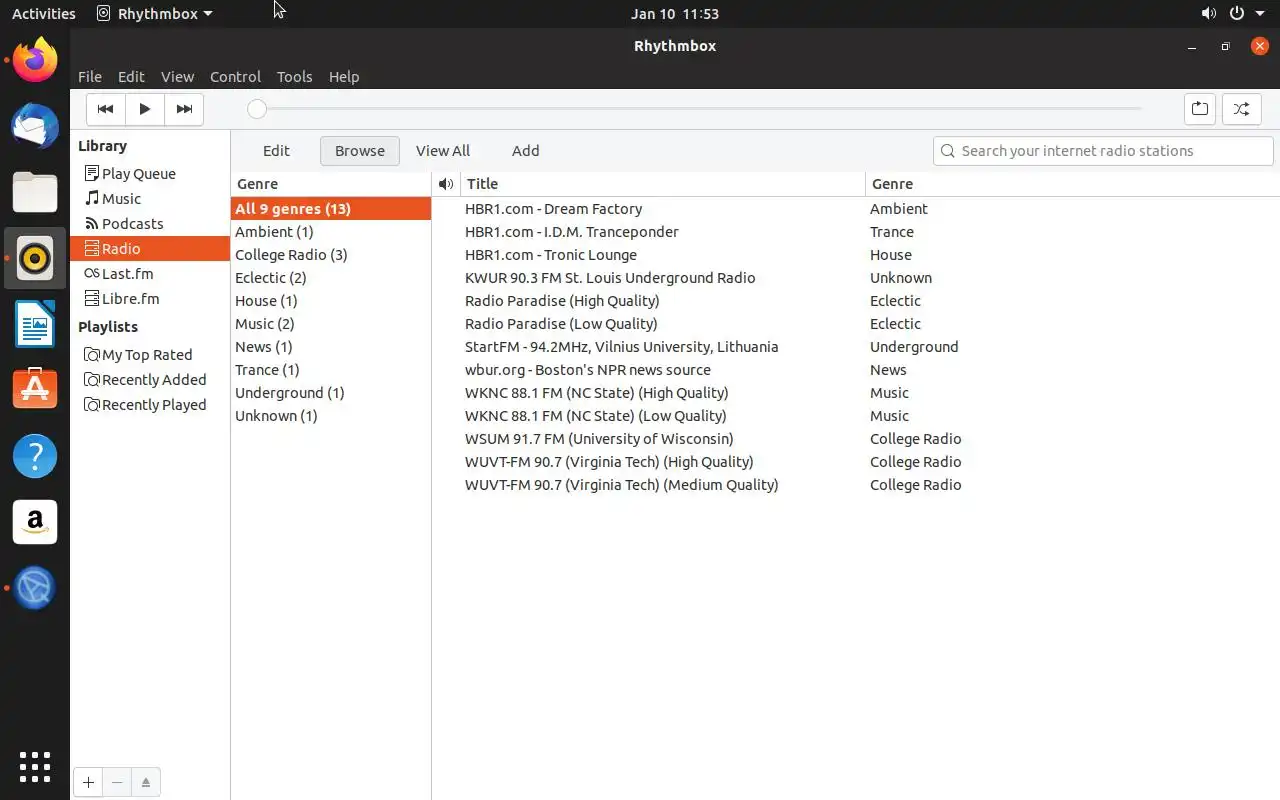Open the Edit menu
The height and width of the screenshot is (800, 1280).
click(x=131, y=76)
